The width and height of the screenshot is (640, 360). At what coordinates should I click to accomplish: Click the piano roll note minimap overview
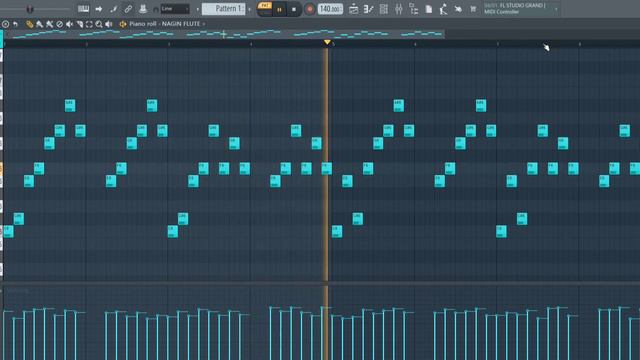(x=224, y=34)
